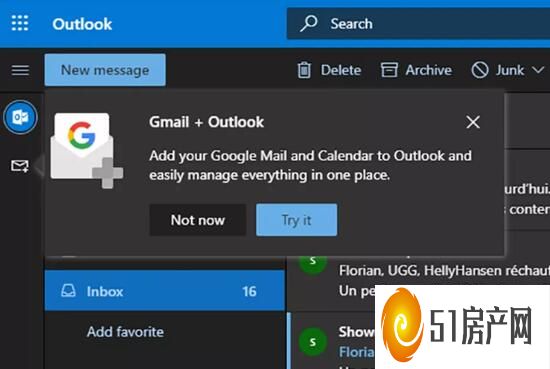The height and width of the screenshot is (369, 550).
Task: Click Add favorite link
Action: [125, 331]
